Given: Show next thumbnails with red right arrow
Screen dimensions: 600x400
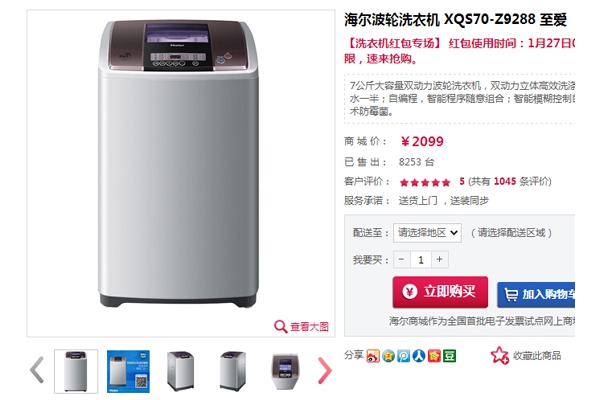Looking at the screenshot, I should (x=324, y=370).
